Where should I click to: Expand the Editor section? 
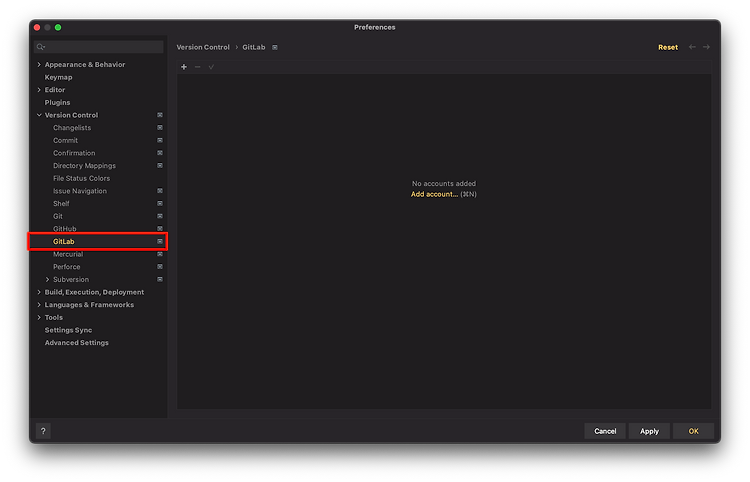click(x=39, y=90)
